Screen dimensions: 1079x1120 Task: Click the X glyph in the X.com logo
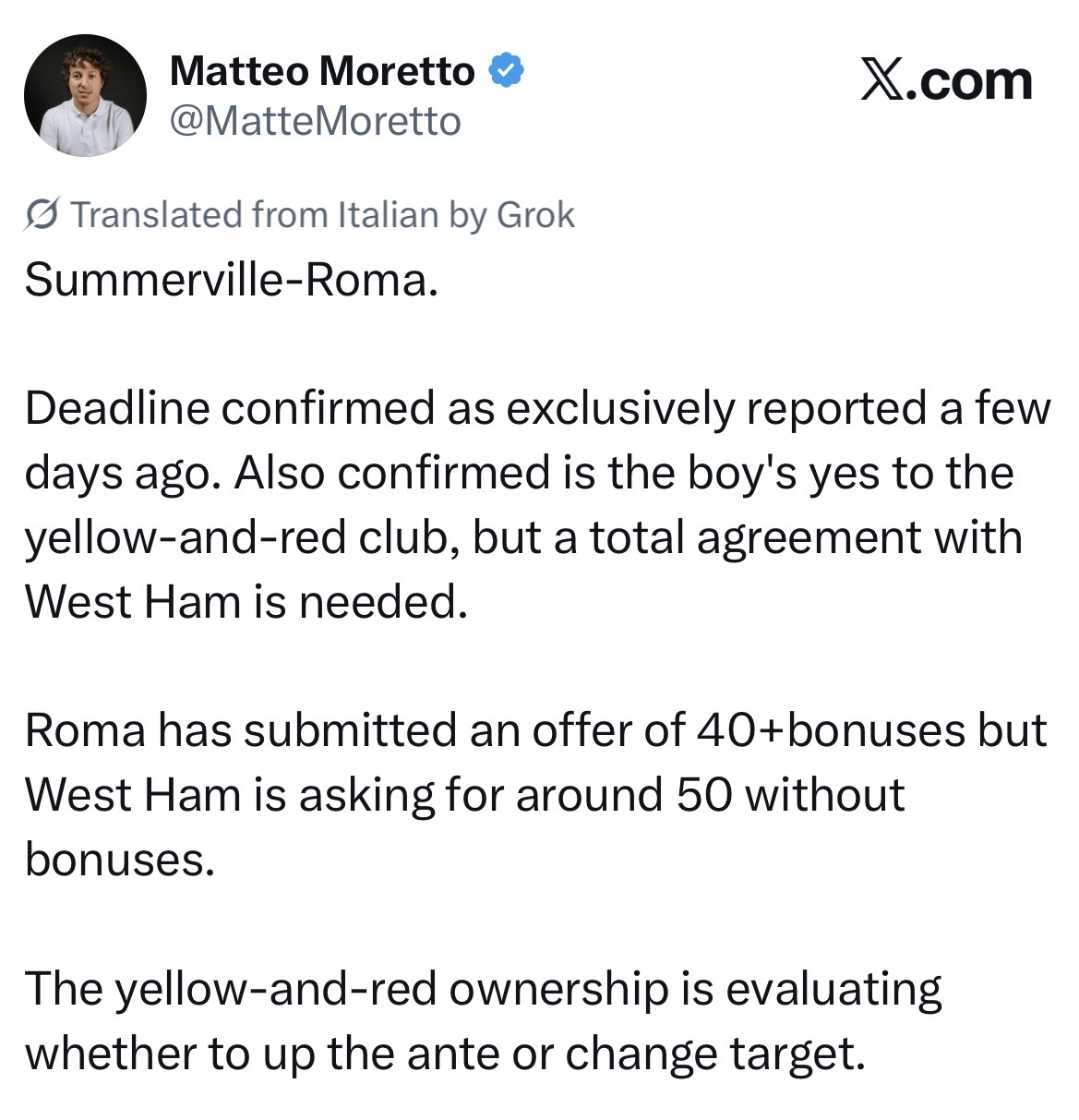pyautogui.click(x=881, y=82)
